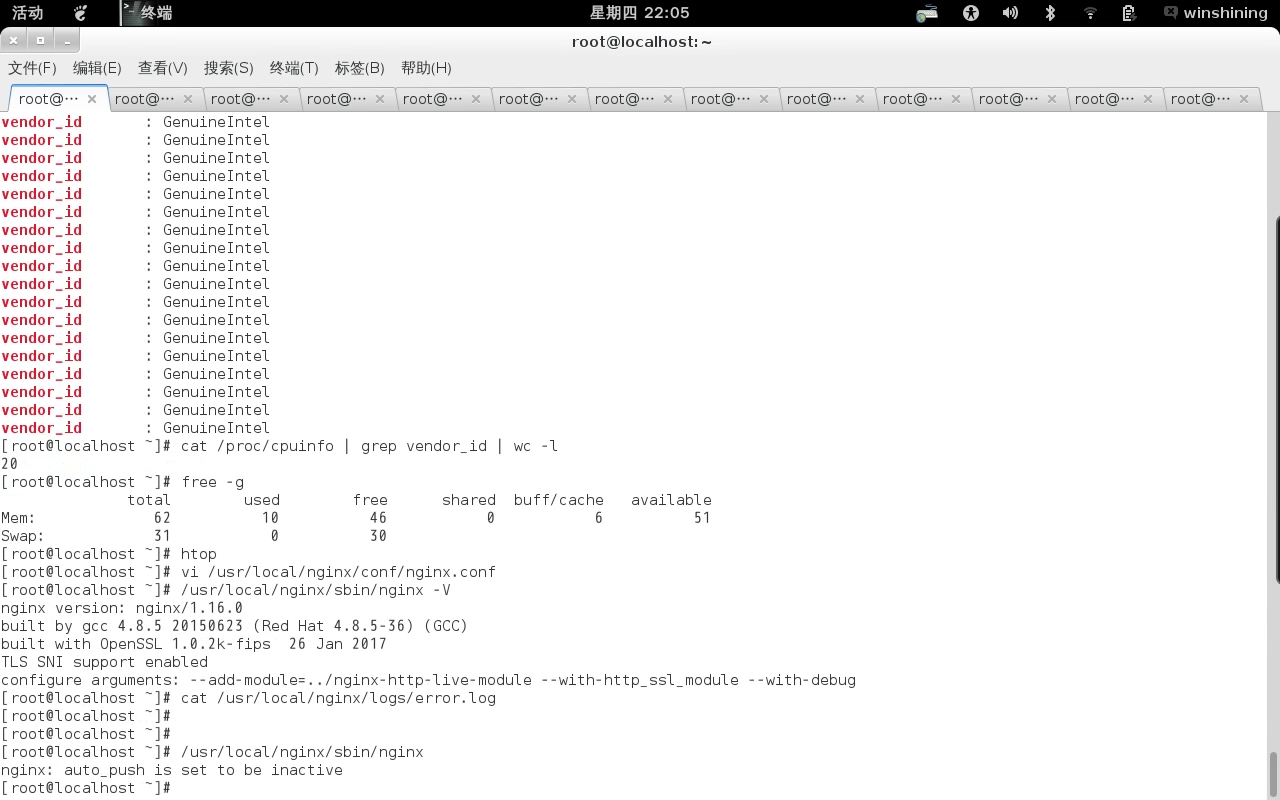Click the chat status icon beside winshining
This screenshot has width=1280, height=800.
tap(1171, 13)
